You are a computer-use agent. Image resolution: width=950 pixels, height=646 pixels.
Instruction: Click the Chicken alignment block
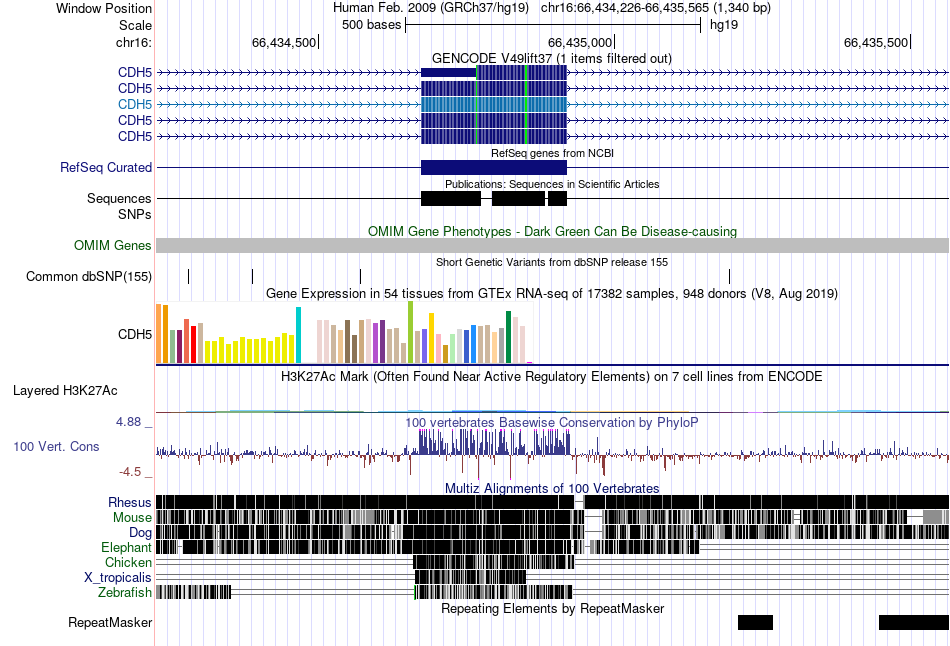pos(493,562)
